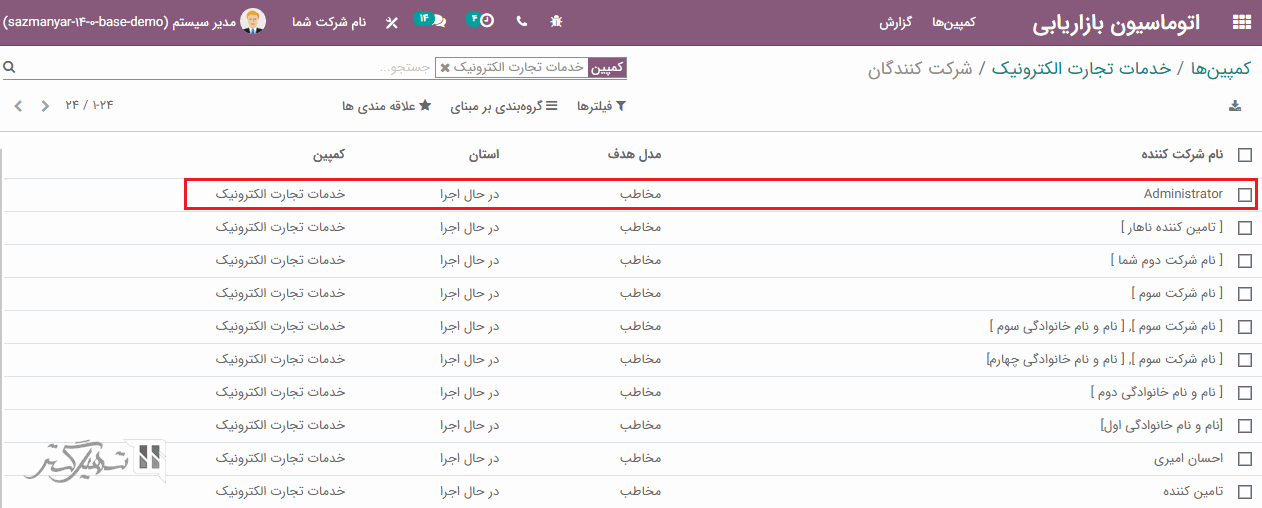This screenshot has width=1262, height=508.
Task: Click the search magnifier icon
Action: point(9,68)
